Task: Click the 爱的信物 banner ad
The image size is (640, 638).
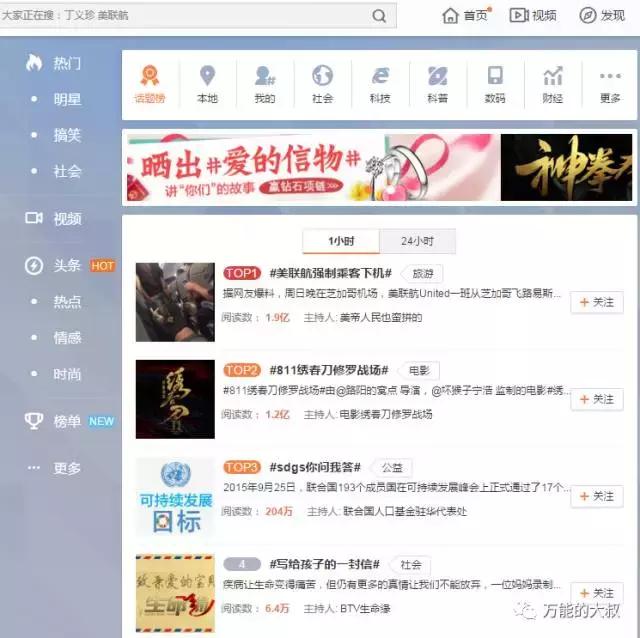Action: [313, 167]
